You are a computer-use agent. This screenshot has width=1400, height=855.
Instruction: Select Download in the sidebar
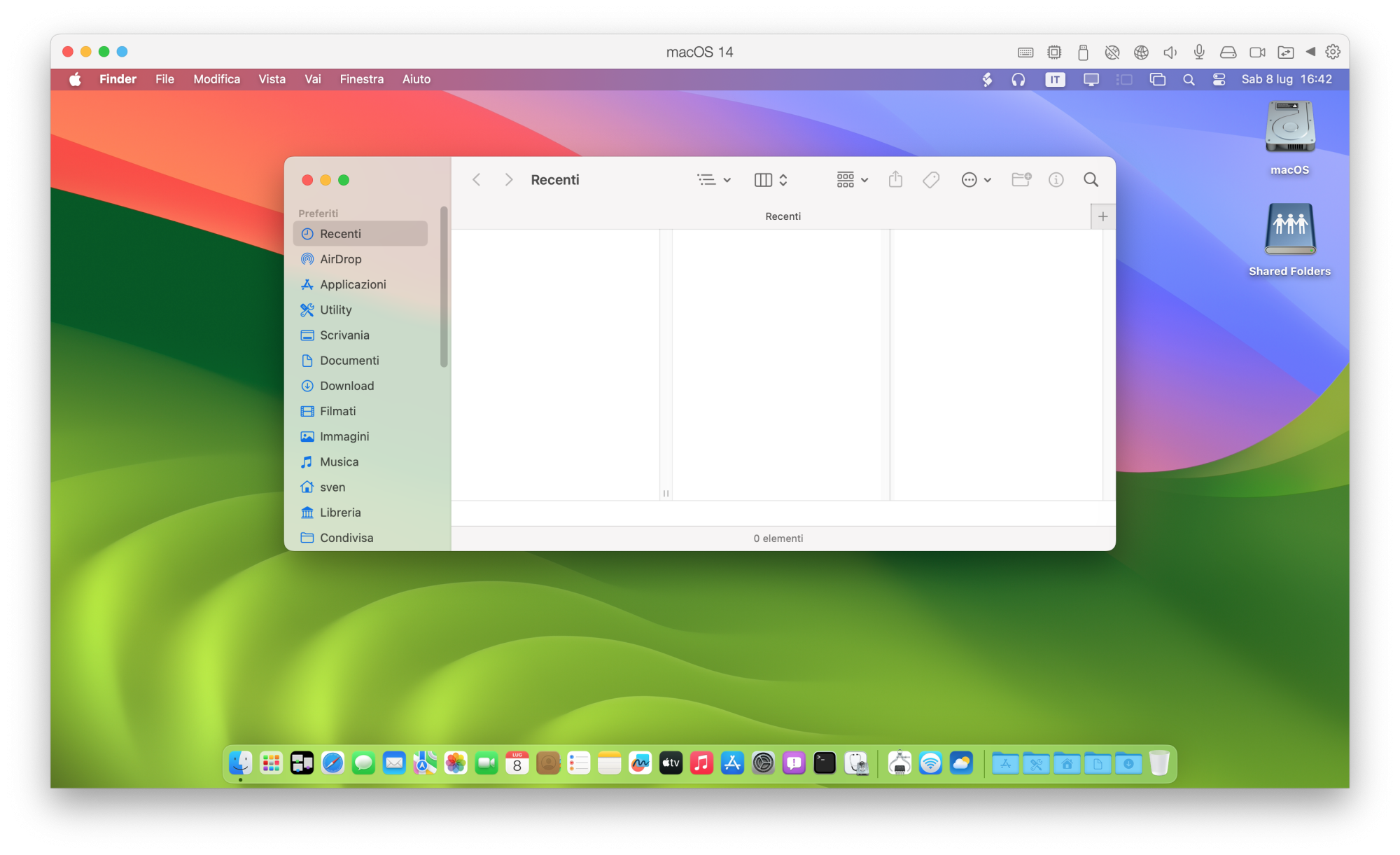pos(346,386)
